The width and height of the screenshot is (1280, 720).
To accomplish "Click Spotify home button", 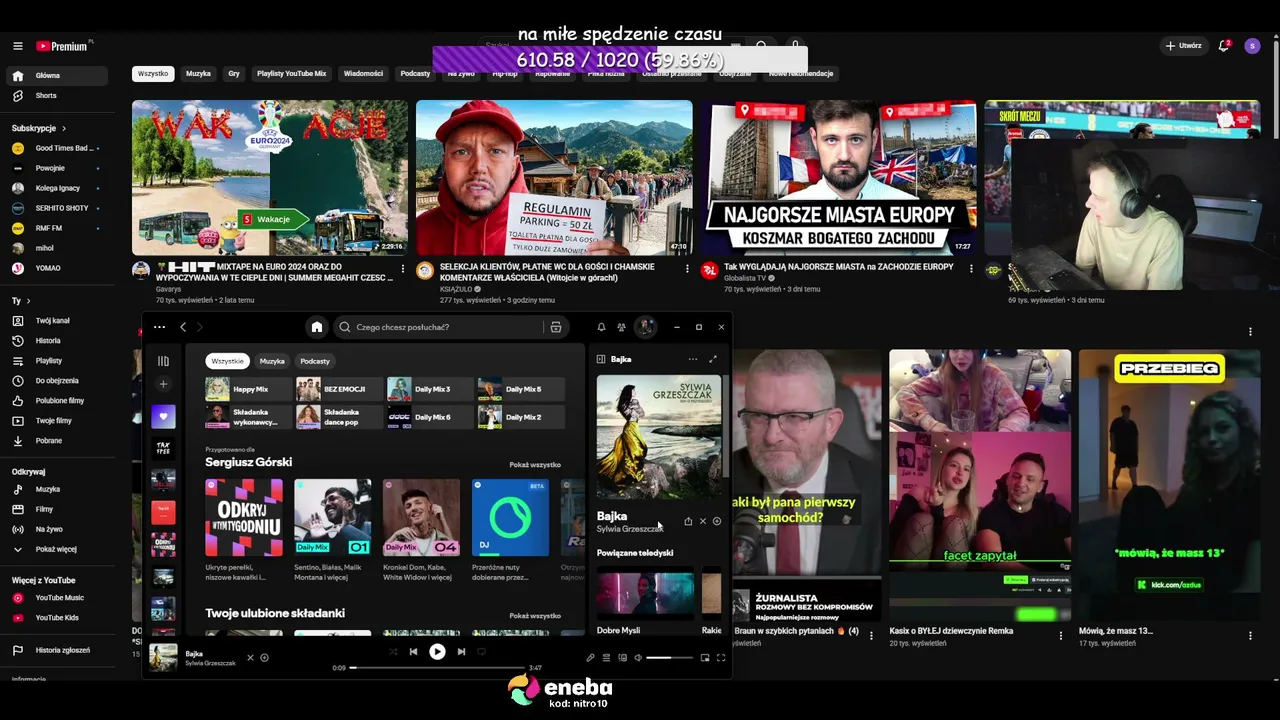I will [317, 327].
